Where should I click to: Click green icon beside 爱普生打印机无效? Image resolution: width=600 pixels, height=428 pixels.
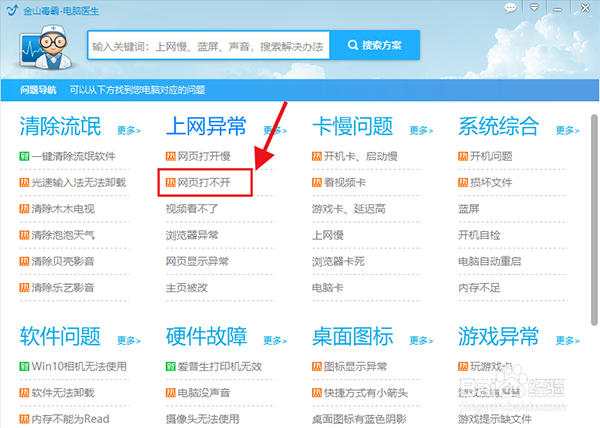coord(171,366)
